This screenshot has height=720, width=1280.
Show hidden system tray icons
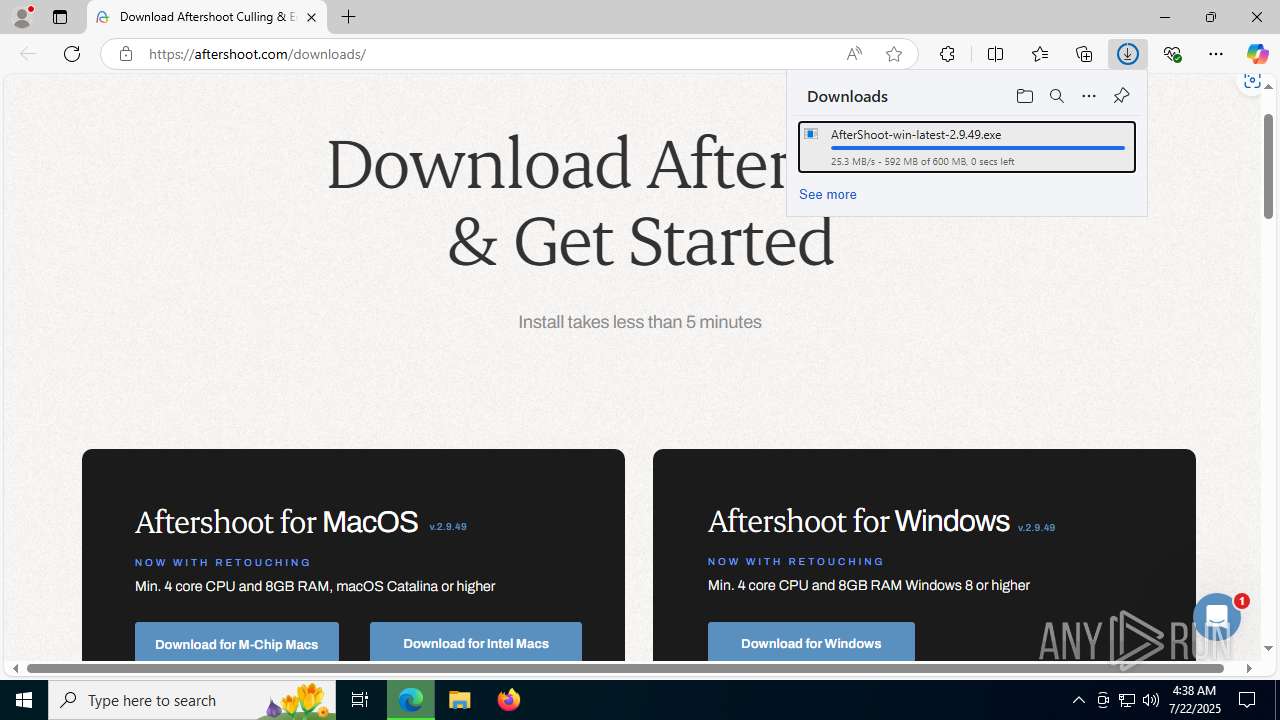click(x=1078, y=700)
